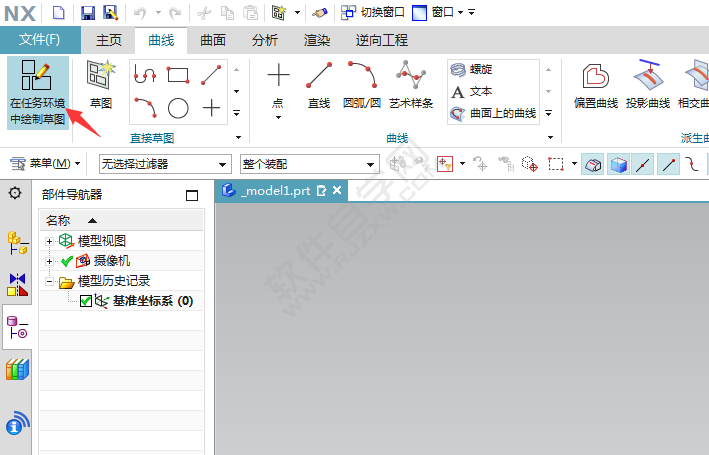Viewport: 709px width, 455px height.
Task: Open the Reuse Library books icon
Action: pos(17,369)
